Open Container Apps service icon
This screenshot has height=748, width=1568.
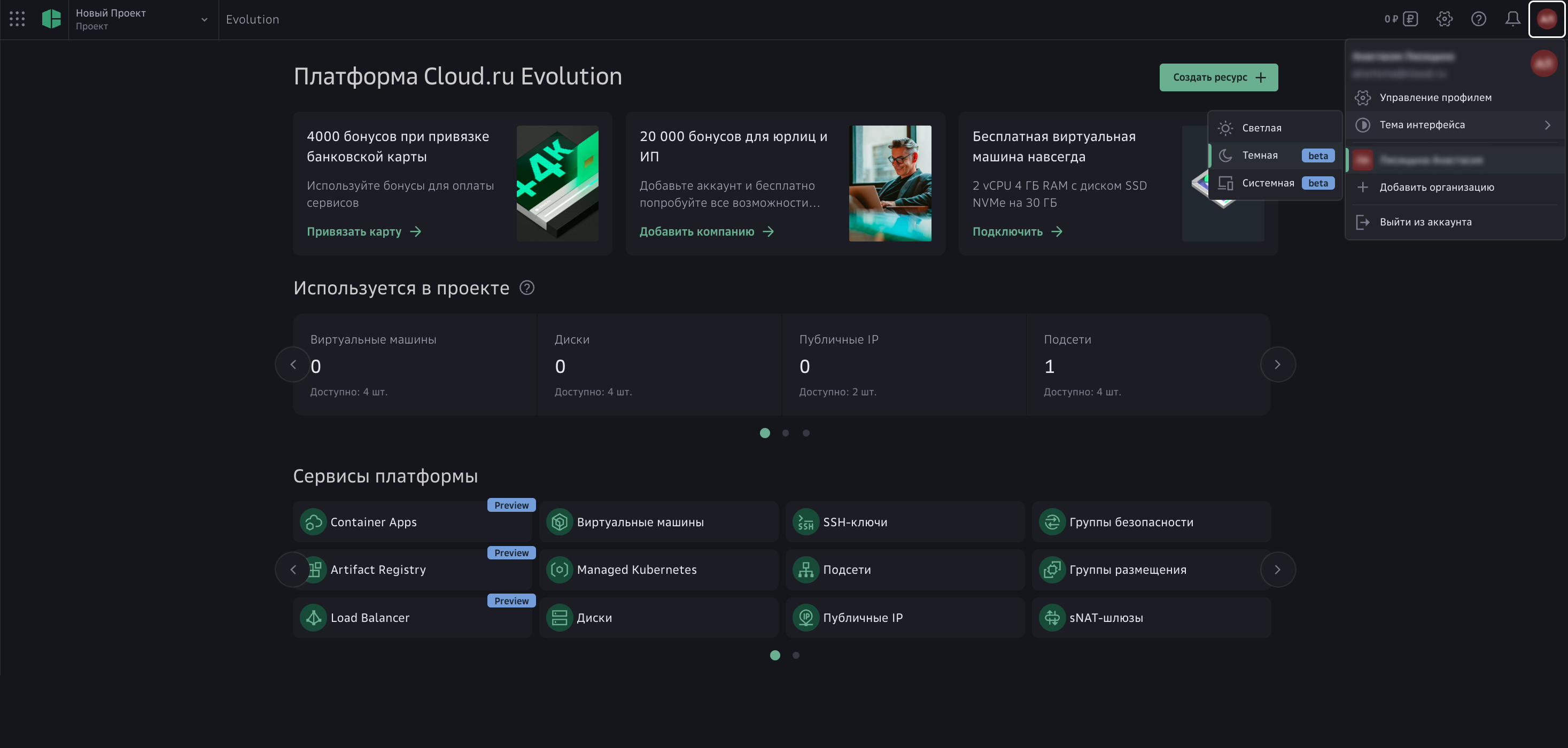(314, 522)
